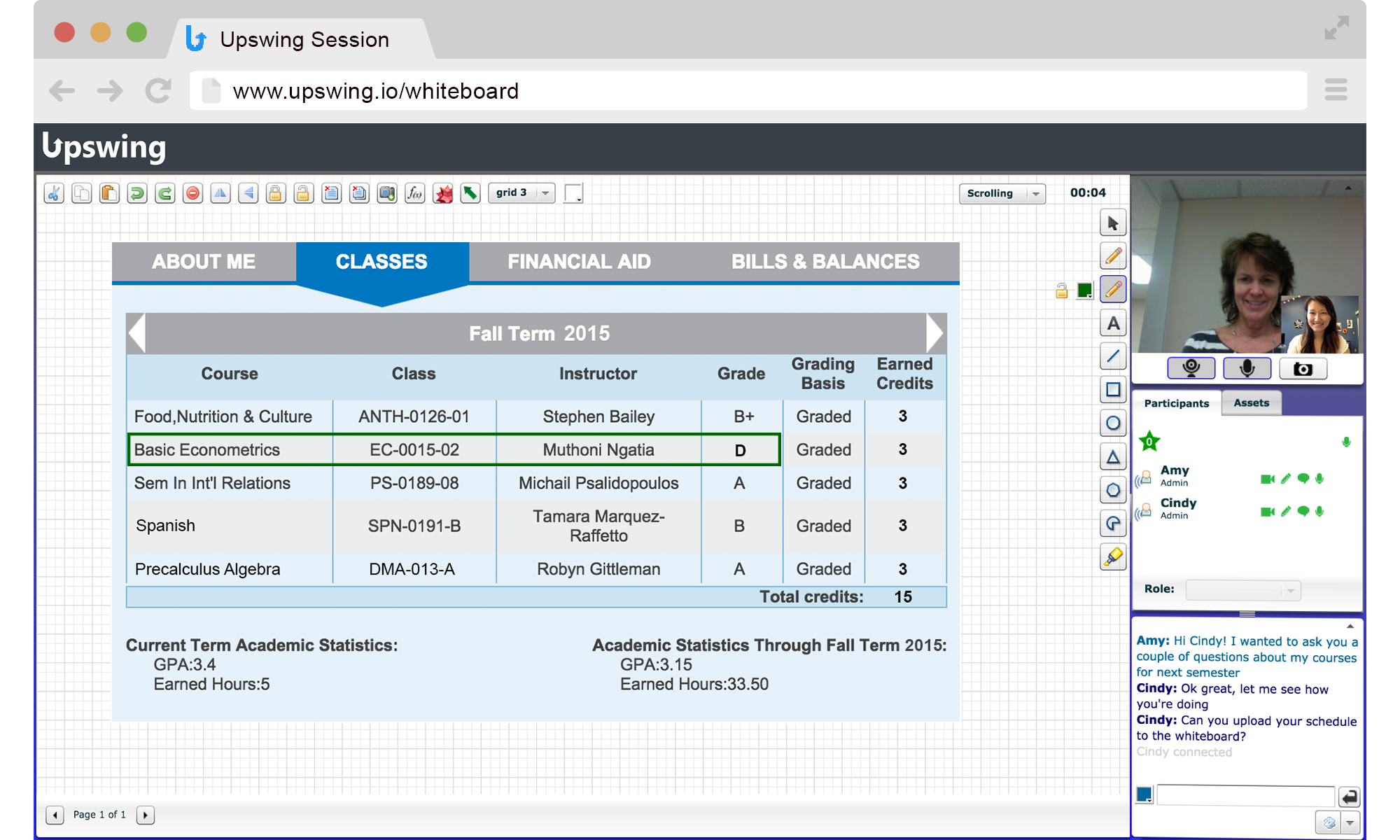Screen dimensions: 1400x840
Task: Open the green pen color swatch
Action: (x=1084, y=290)
